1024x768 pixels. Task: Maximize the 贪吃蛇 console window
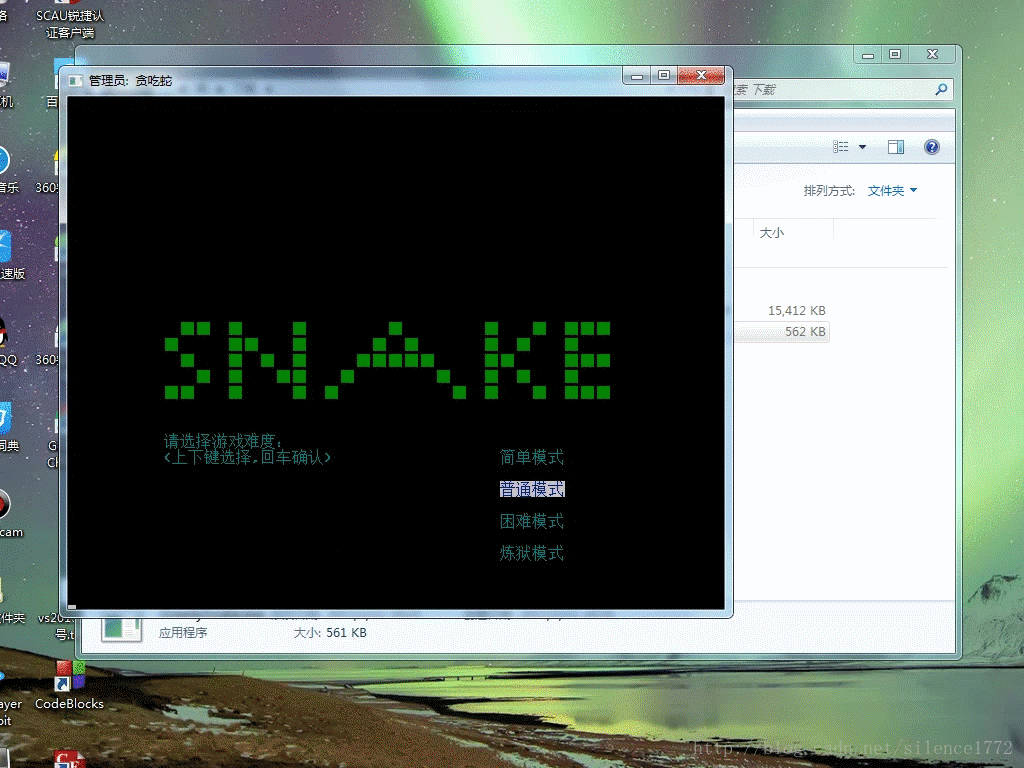663,76
